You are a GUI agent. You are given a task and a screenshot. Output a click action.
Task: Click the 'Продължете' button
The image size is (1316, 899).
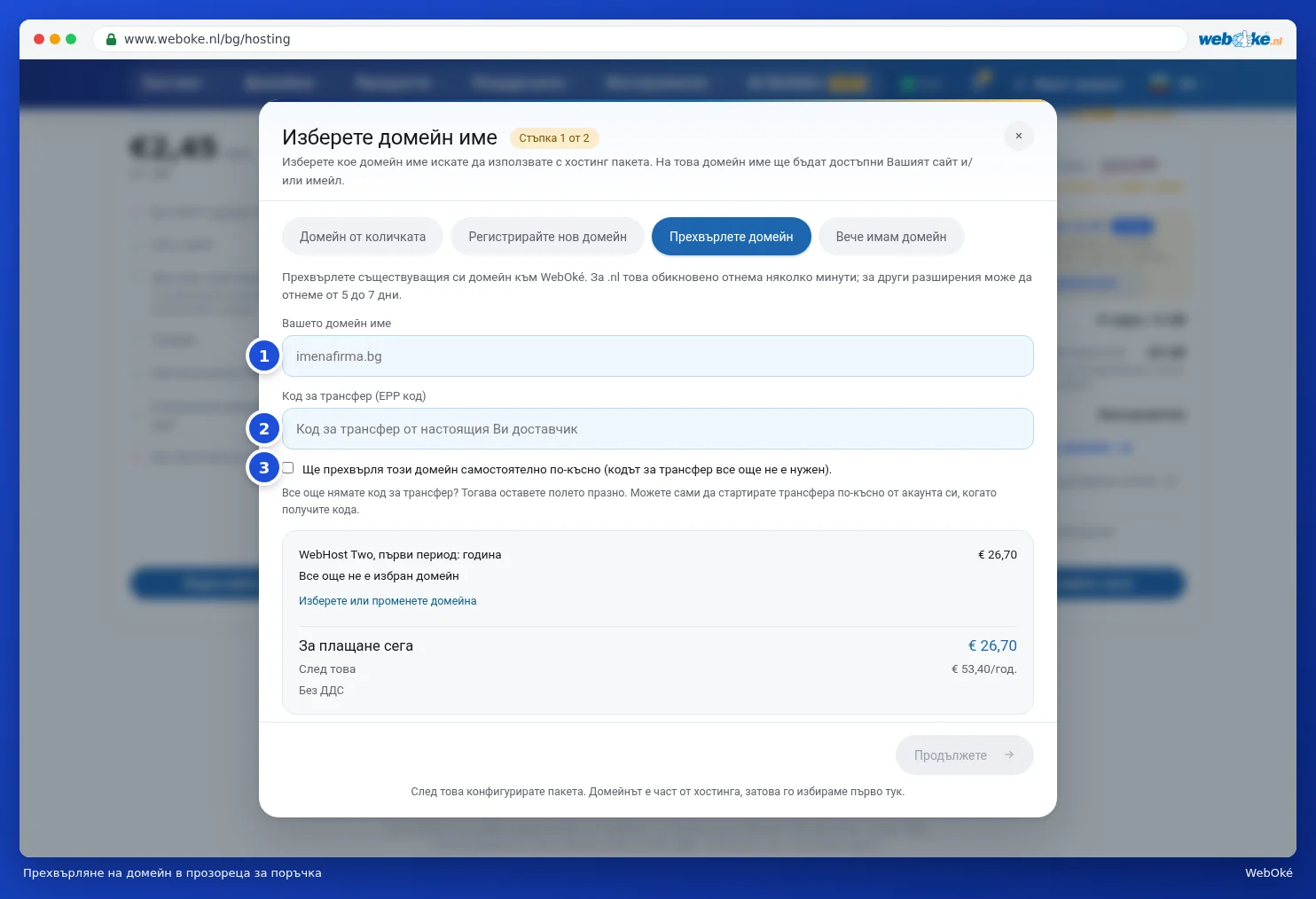965,754
